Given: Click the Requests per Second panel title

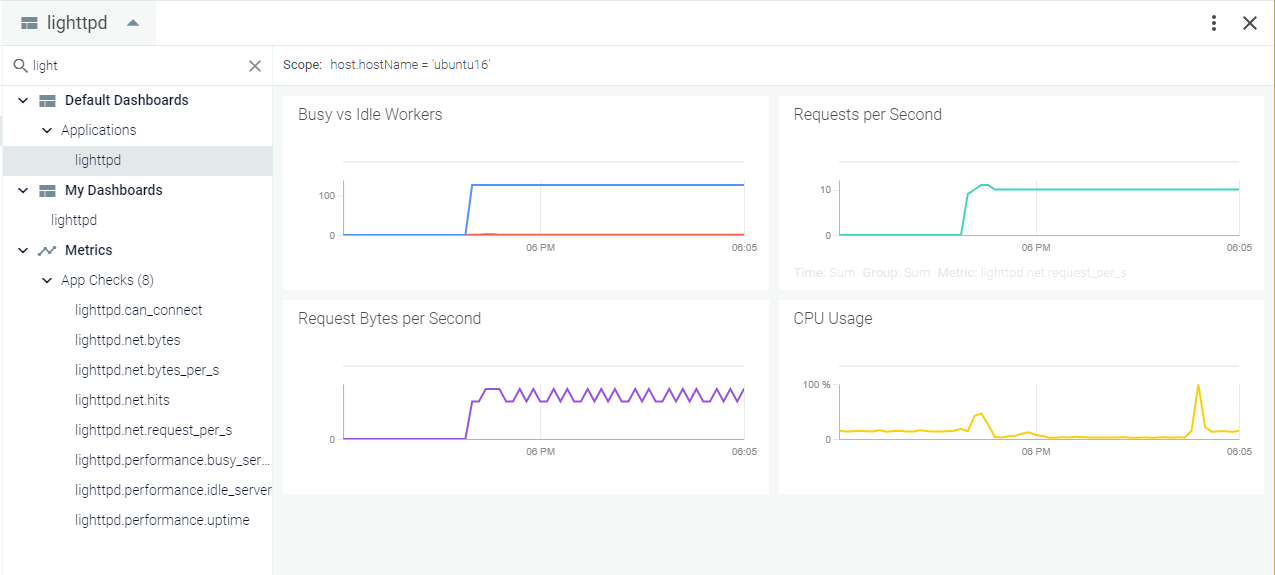Looking at the screenshot, I should pyautogui.click(x=868, y=115).
